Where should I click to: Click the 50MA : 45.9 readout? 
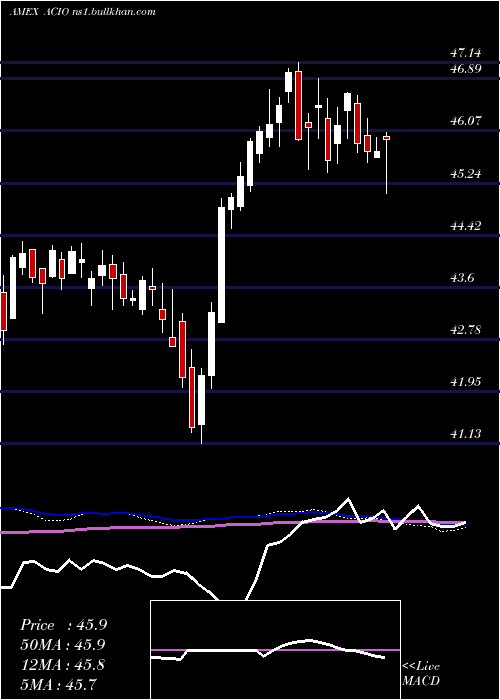pos(63,645)
